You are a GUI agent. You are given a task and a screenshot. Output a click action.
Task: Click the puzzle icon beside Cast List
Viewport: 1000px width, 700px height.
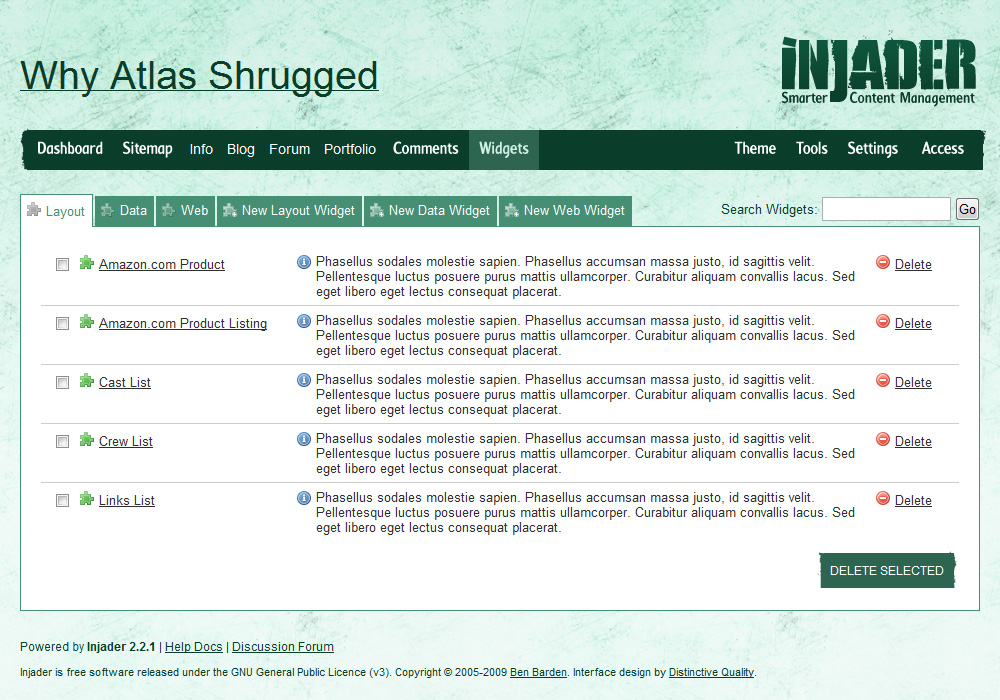87,381
